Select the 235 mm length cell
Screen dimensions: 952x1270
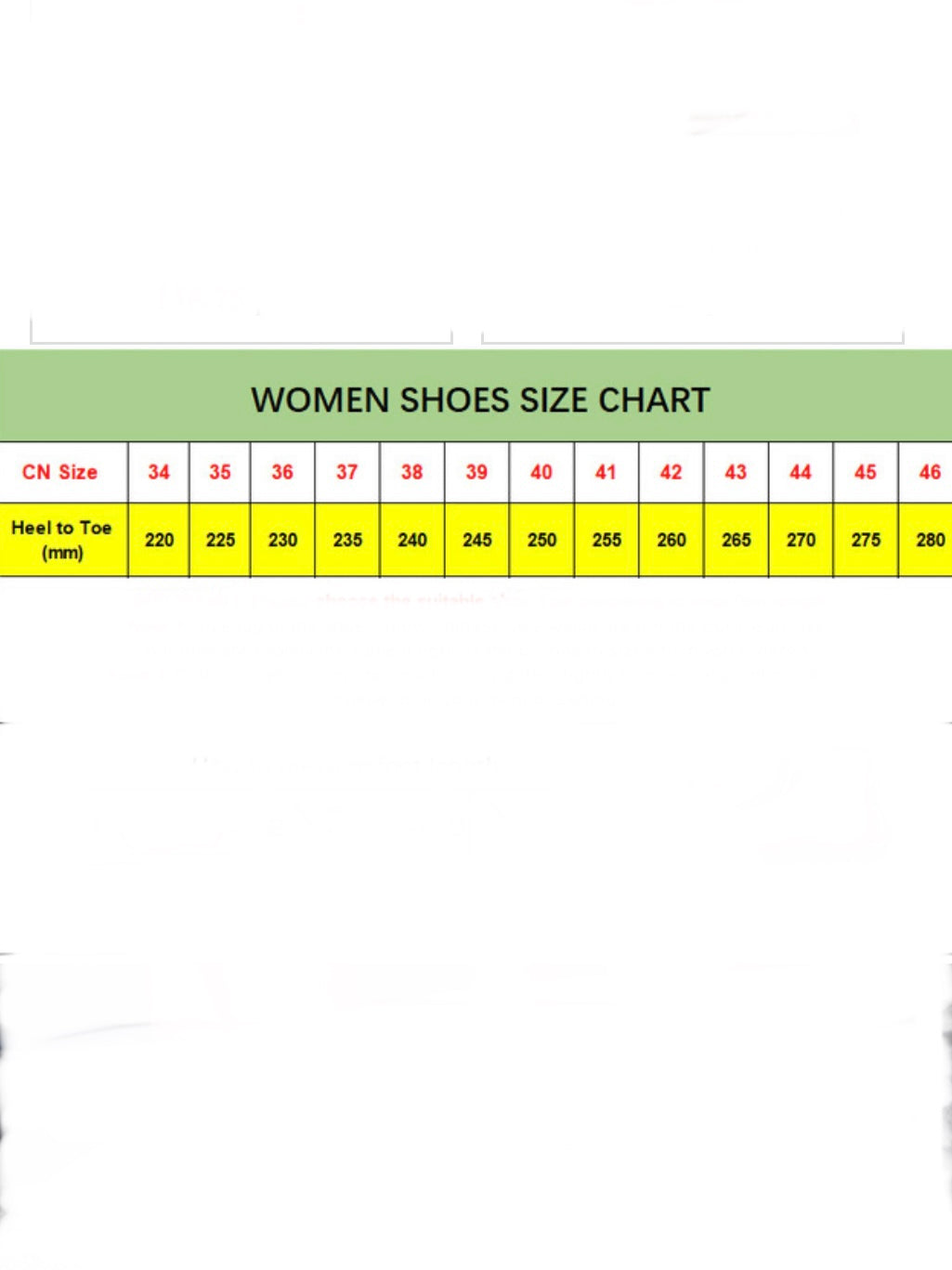347,540
